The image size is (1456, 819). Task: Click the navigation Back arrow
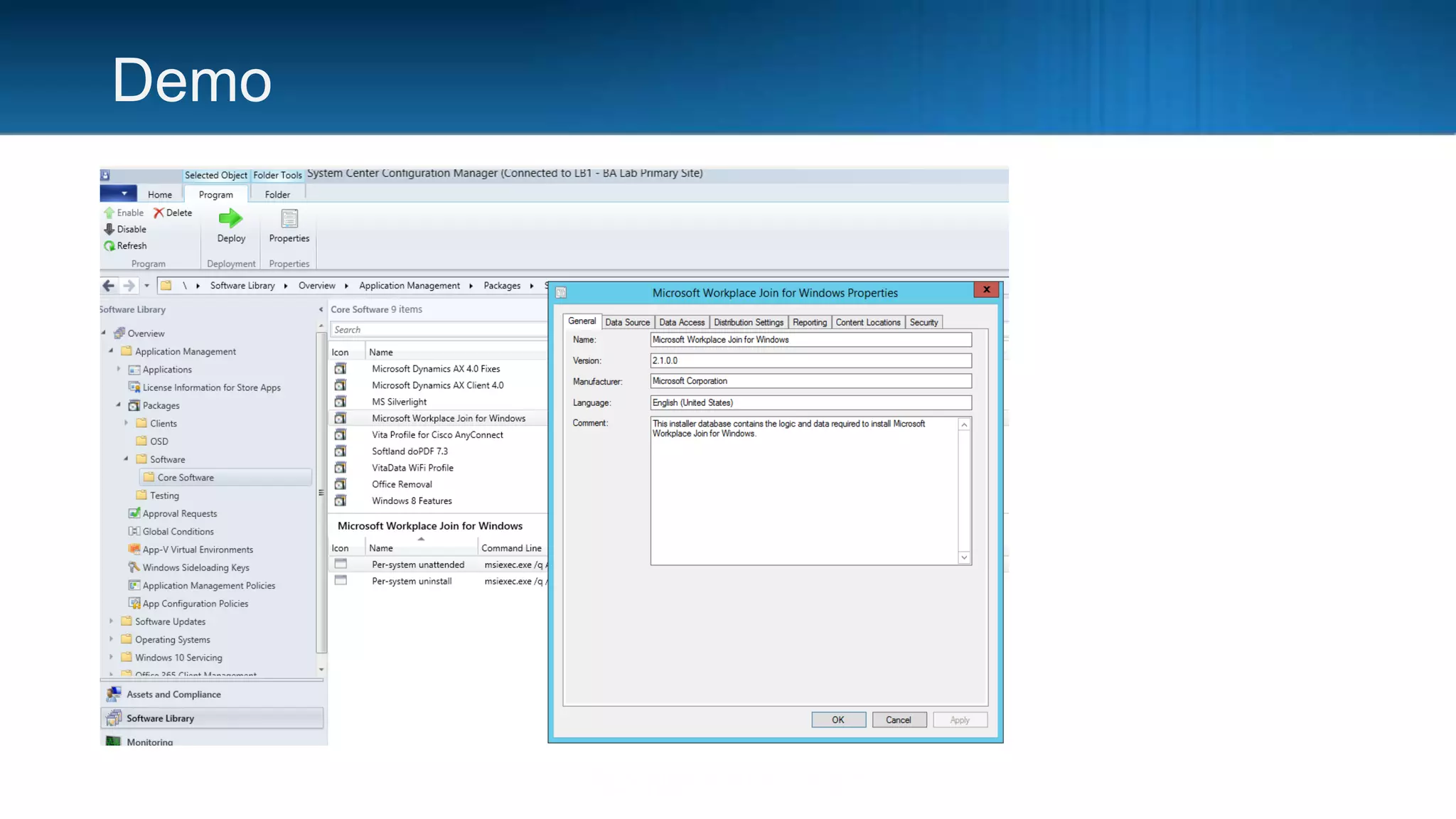pos(108,286)
